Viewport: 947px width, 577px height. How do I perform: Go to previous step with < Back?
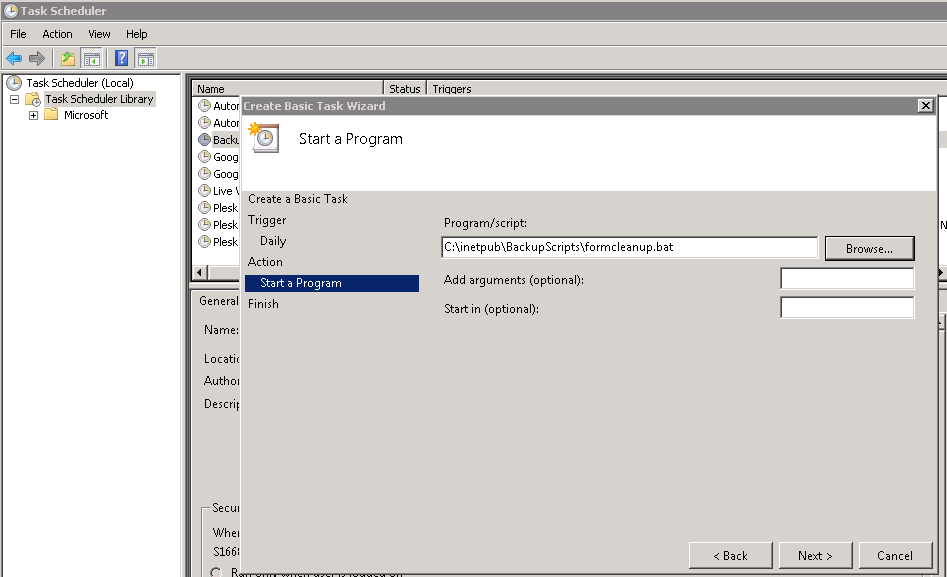click(730, 556)
